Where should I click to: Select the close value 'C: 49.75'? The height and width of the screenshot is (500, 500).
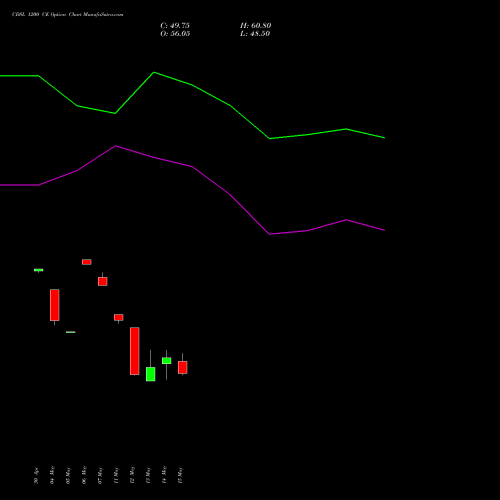point(175,26)
